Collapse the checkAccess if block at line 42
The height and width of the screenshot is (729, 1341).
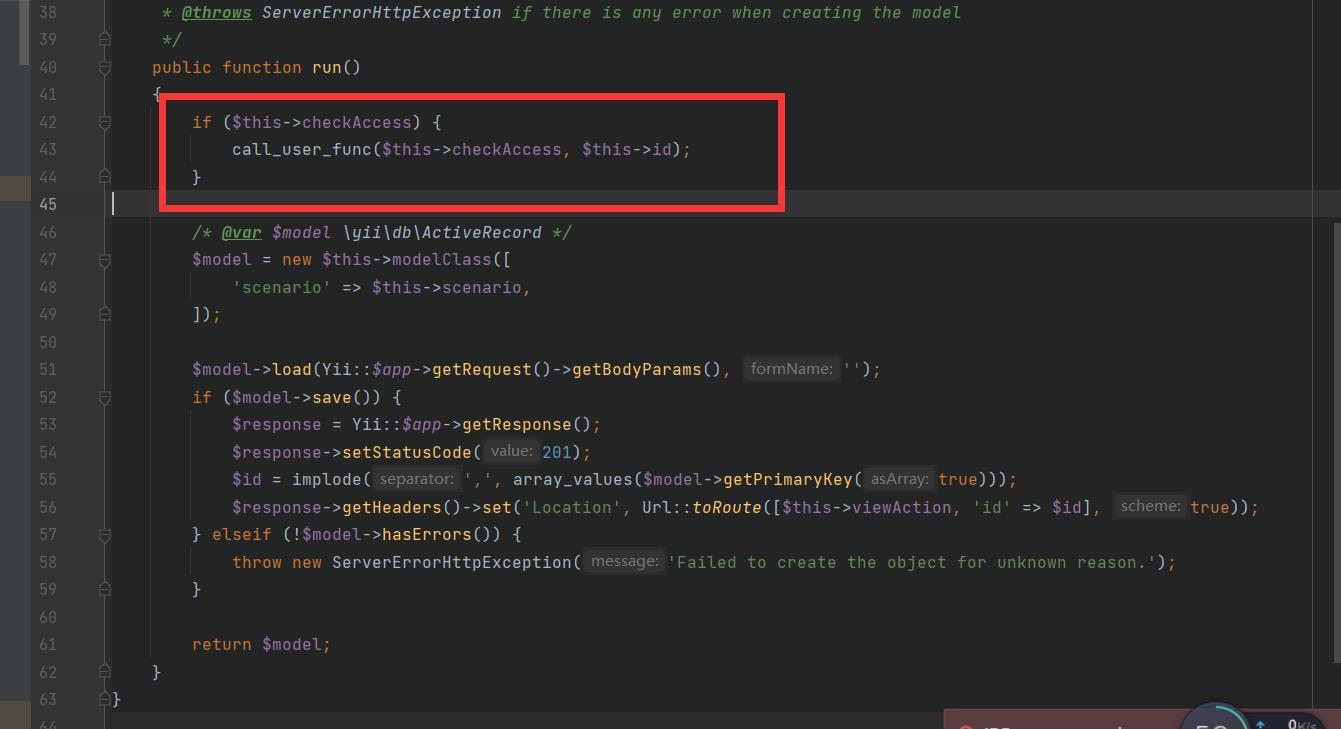[105, 122]
